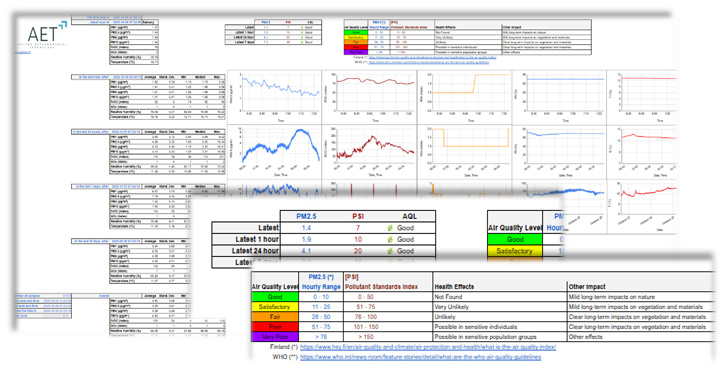Select the Good hourly range cell '0 - 10'
Screen dimensions: 725x372
[x=321, y=297]
